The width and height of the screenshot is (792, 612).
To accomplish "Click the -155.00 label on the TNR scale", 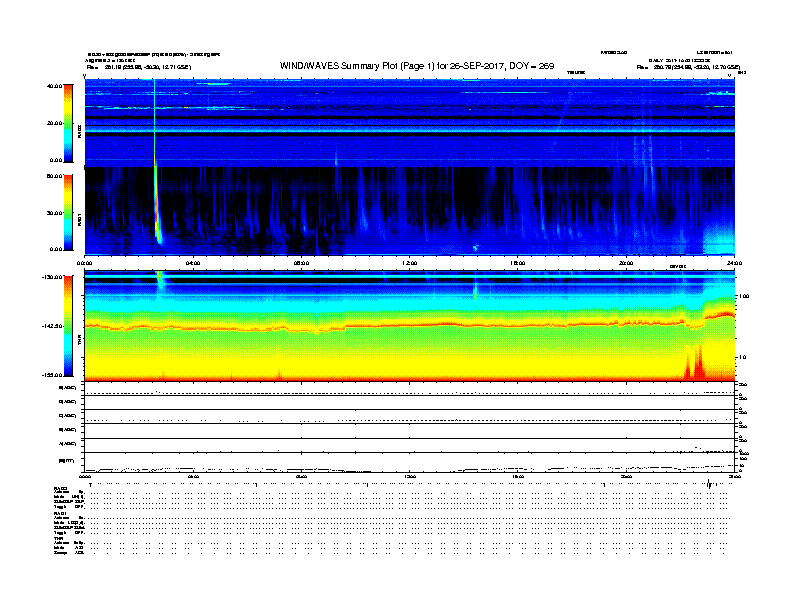I will pyautogui.click(x=53, y=375).
